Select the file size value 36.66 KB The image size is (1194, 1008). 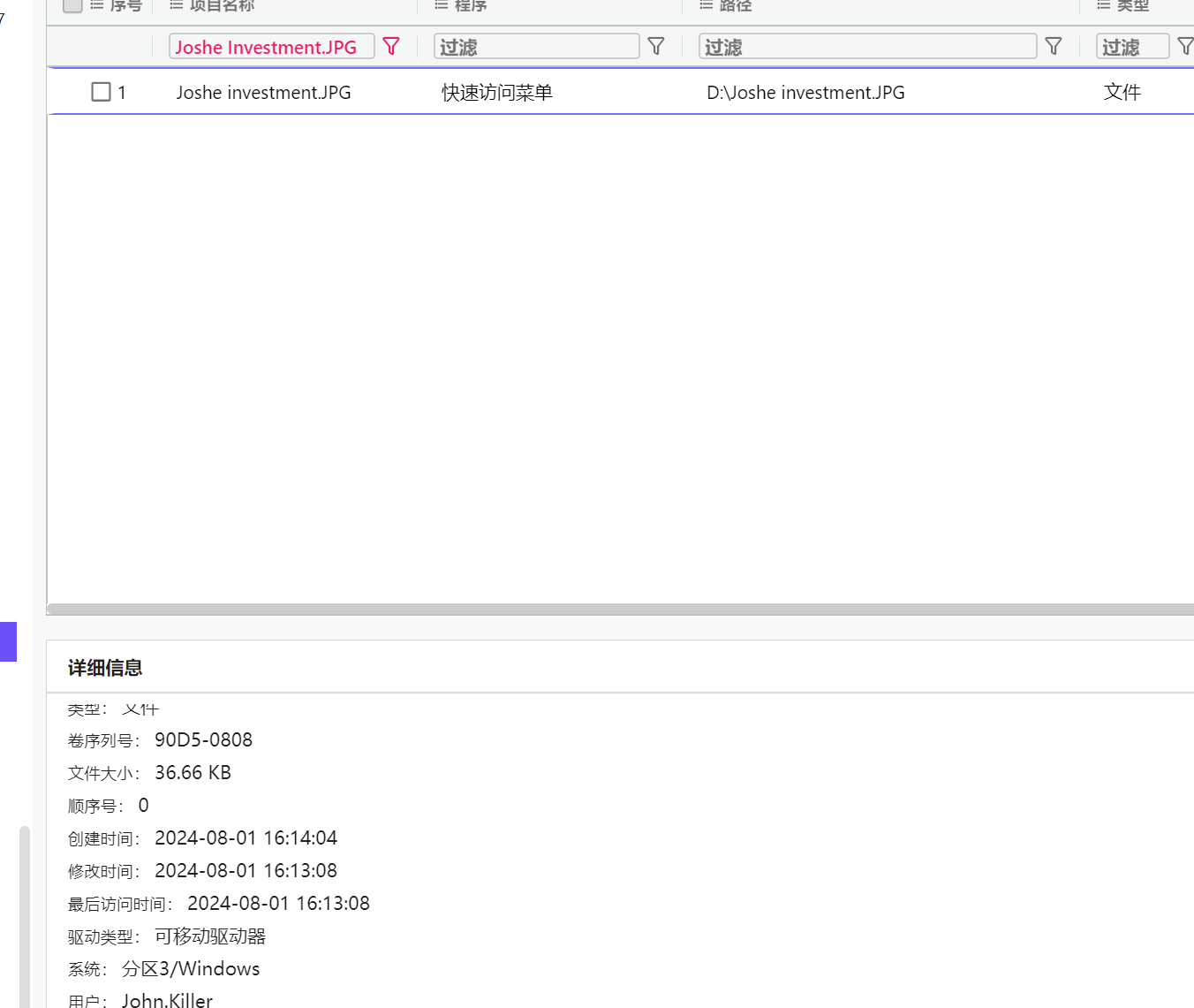193,772
